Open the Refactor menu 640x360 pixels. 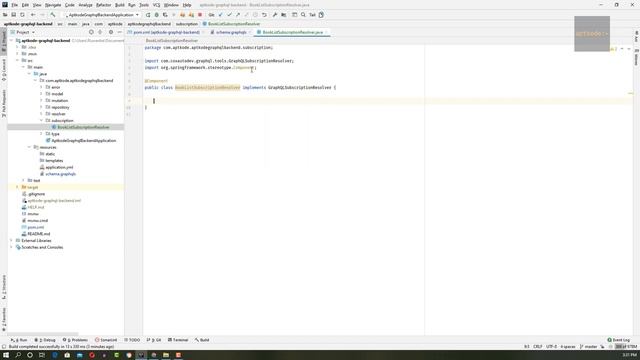coord(103,5)
